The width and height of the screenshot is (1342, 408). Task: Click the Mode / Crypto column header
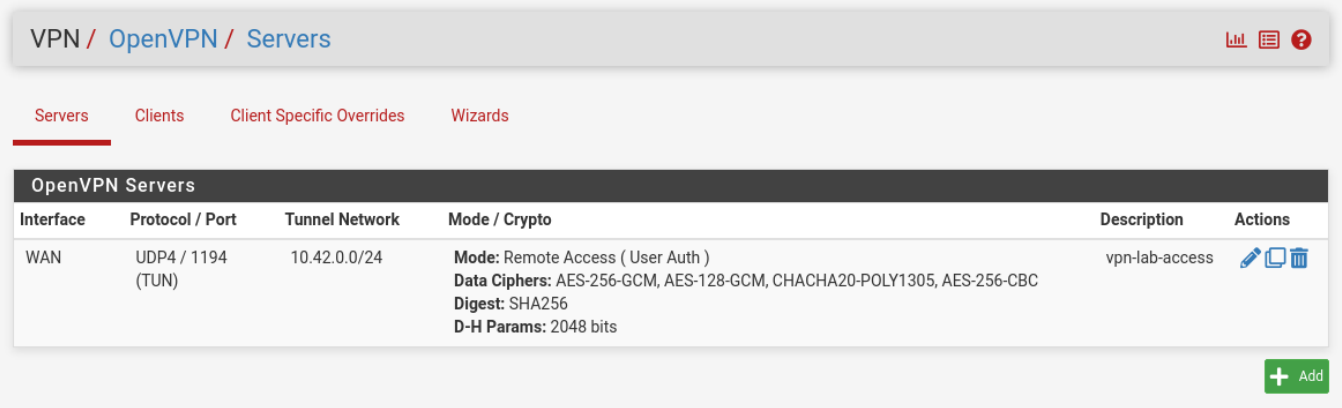pyautogui.click(x=499, y=220)
